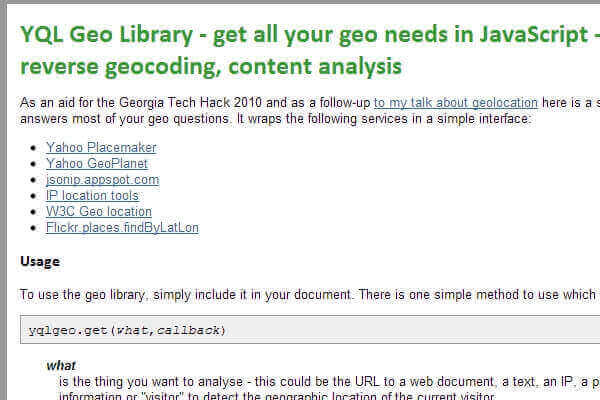This screenshot has height=400, width=600.
Task: Go to the W3C Geo location link
Action: pos(99,211)
